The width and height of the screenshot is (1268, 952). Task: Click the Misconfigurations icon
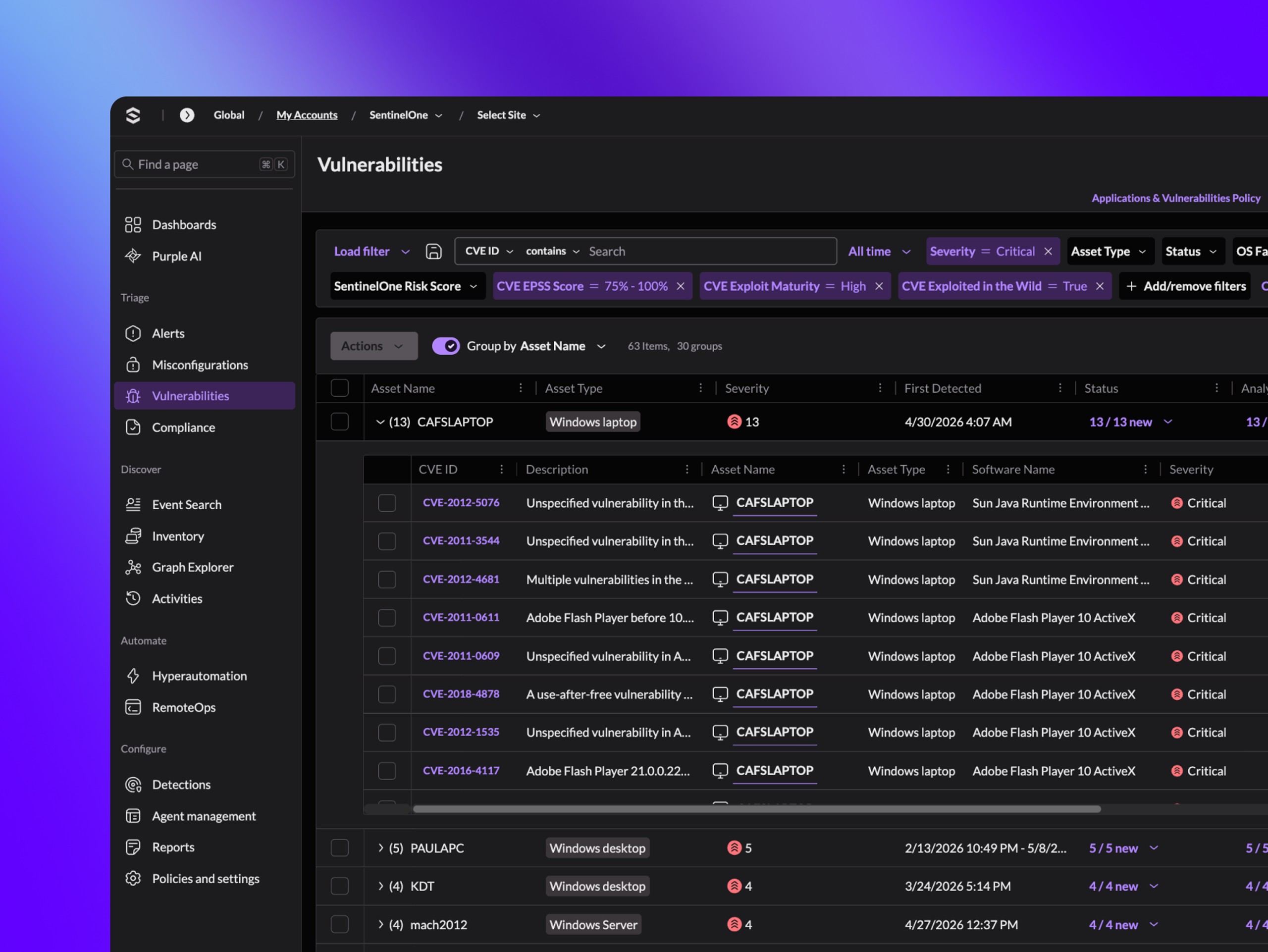point(133,365)
